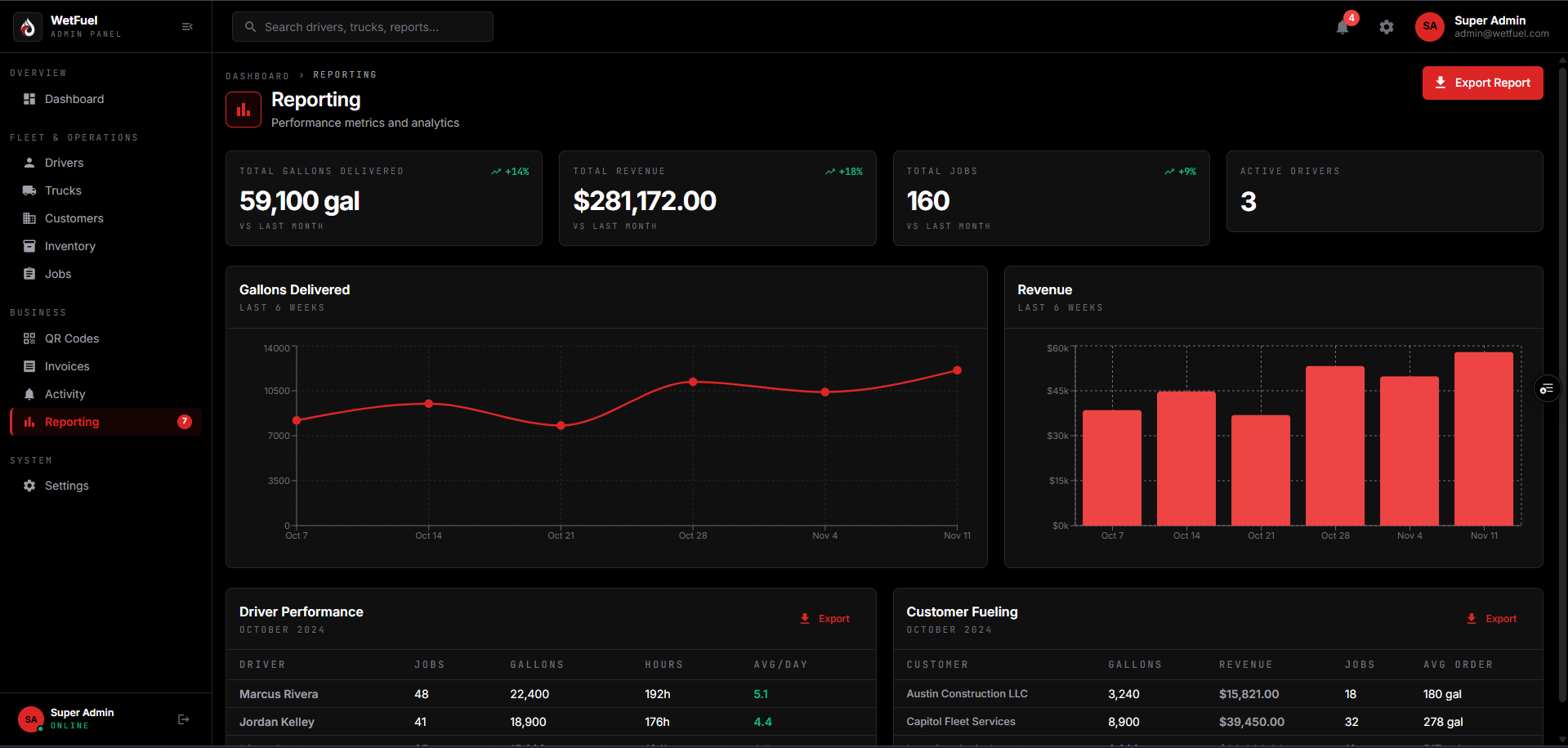Click the Export Report button
This screenshot has width=1568, height=748.
pyautogui.click(x=1482, y=83)
